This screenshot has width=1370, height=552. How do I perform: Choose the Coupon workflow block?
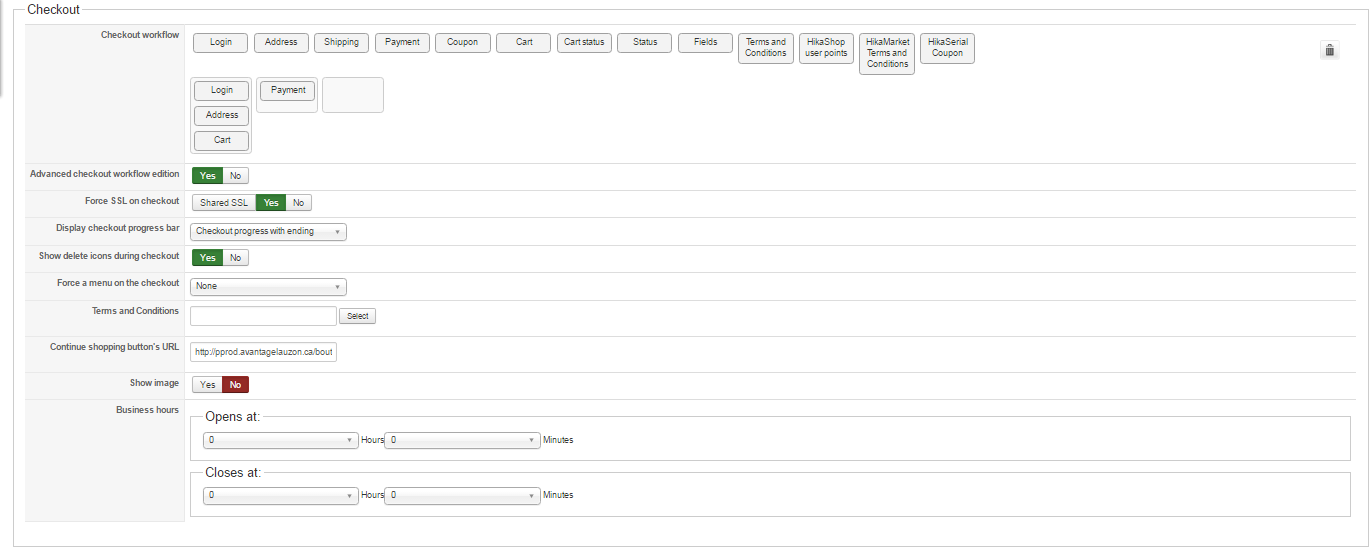click(x=463, y=42)
